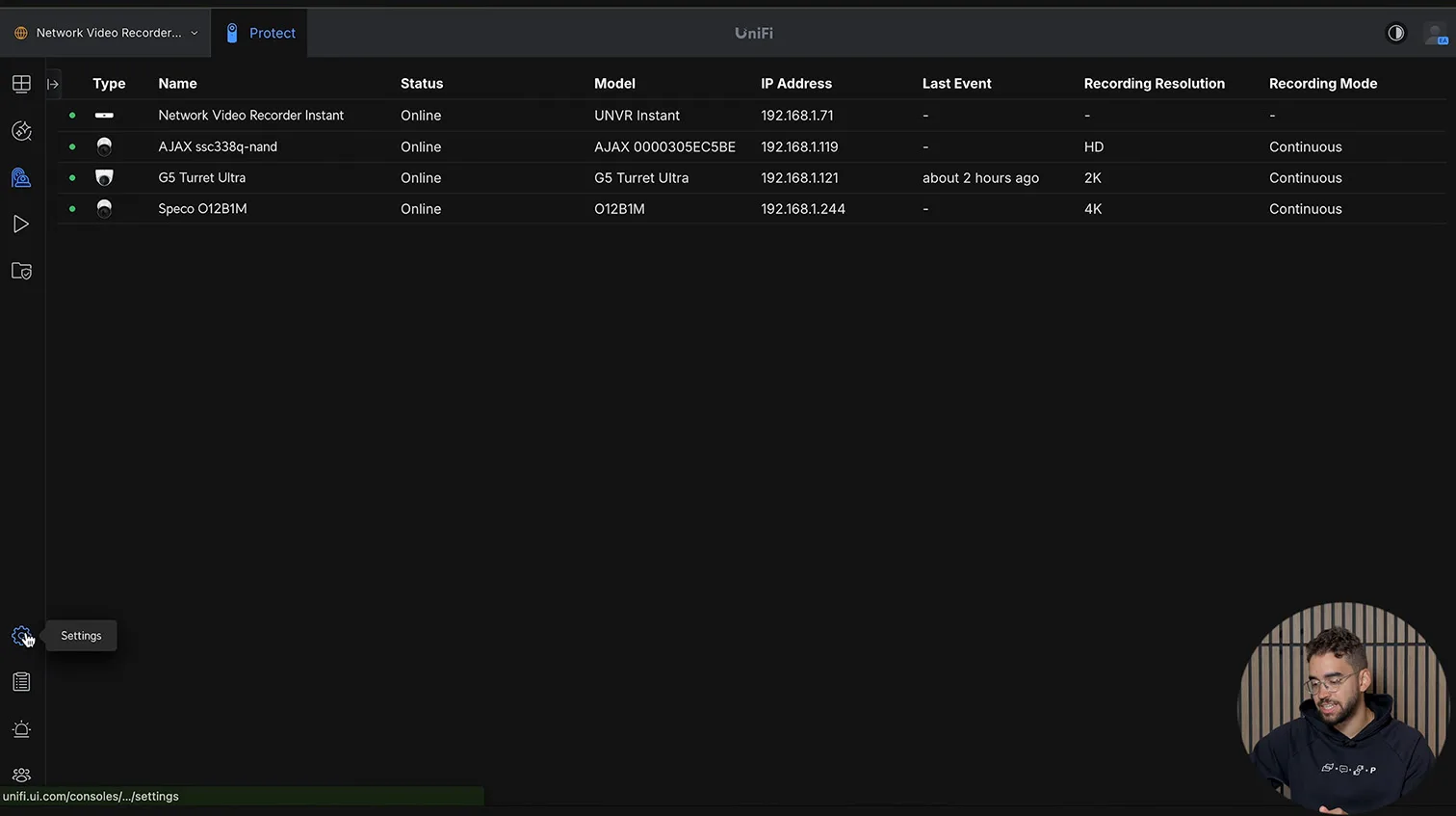
Task: Click the Devices camera icon in sidebar
Action: pos(21,177)
